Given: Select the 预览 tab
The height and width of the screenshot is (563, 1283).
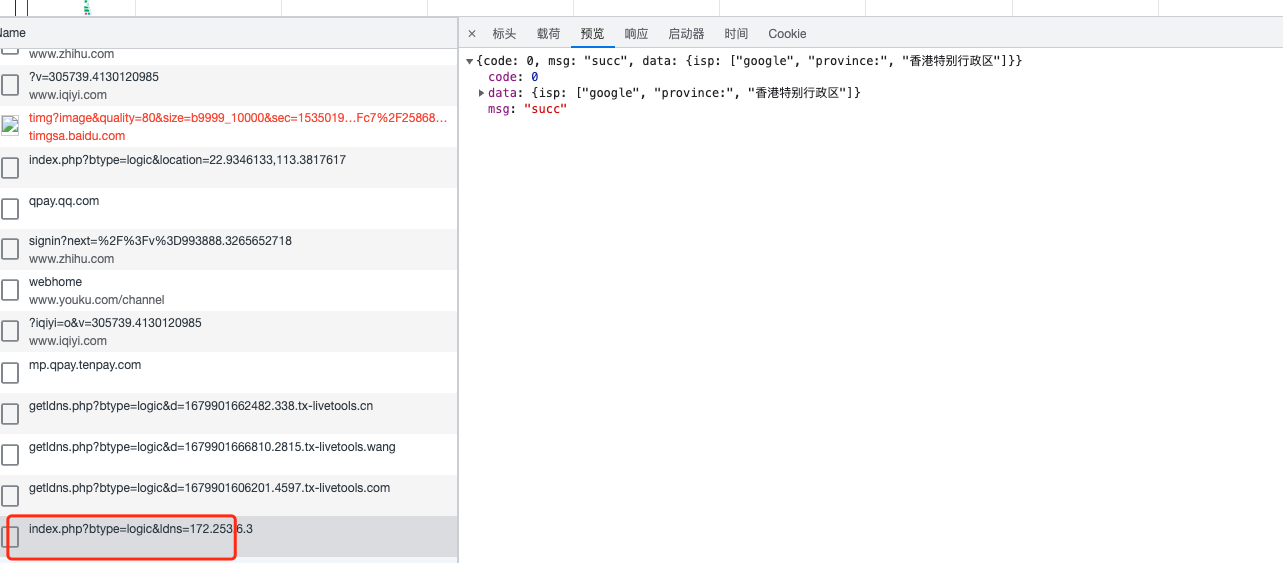Looking at the screenshot, I should click(592, 34).
